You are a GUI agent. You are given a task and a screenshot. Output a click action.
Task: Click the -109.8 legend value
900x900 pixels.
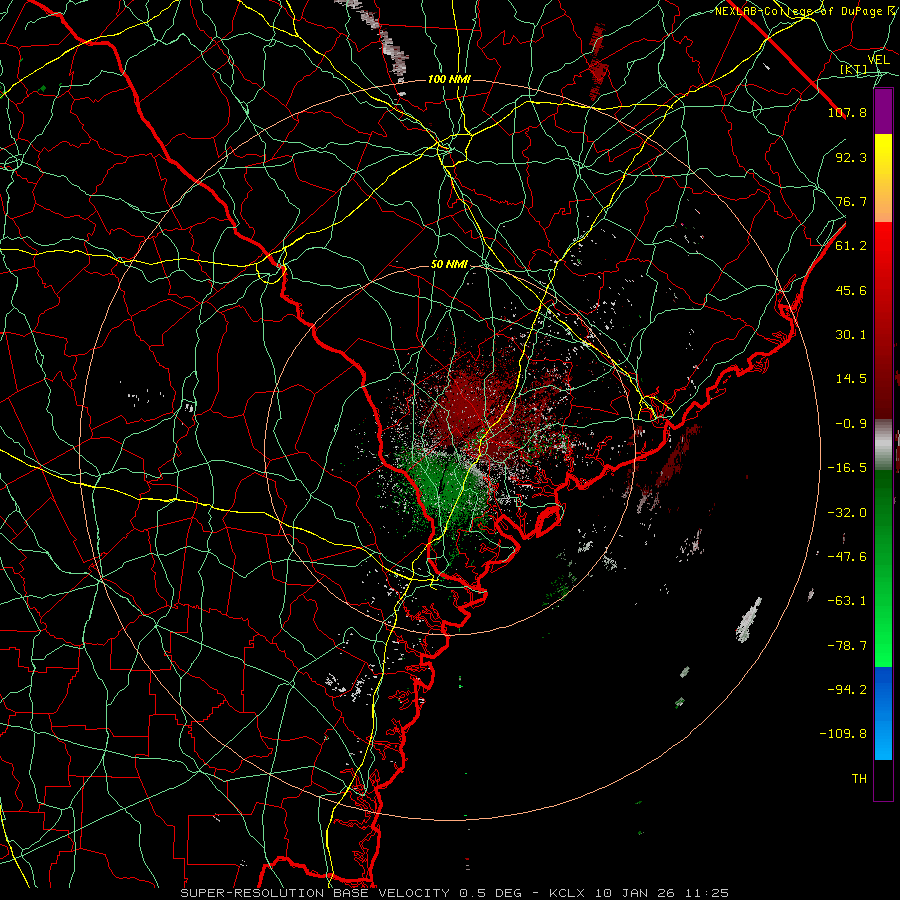pyautogui.click(x=843, y=734)
